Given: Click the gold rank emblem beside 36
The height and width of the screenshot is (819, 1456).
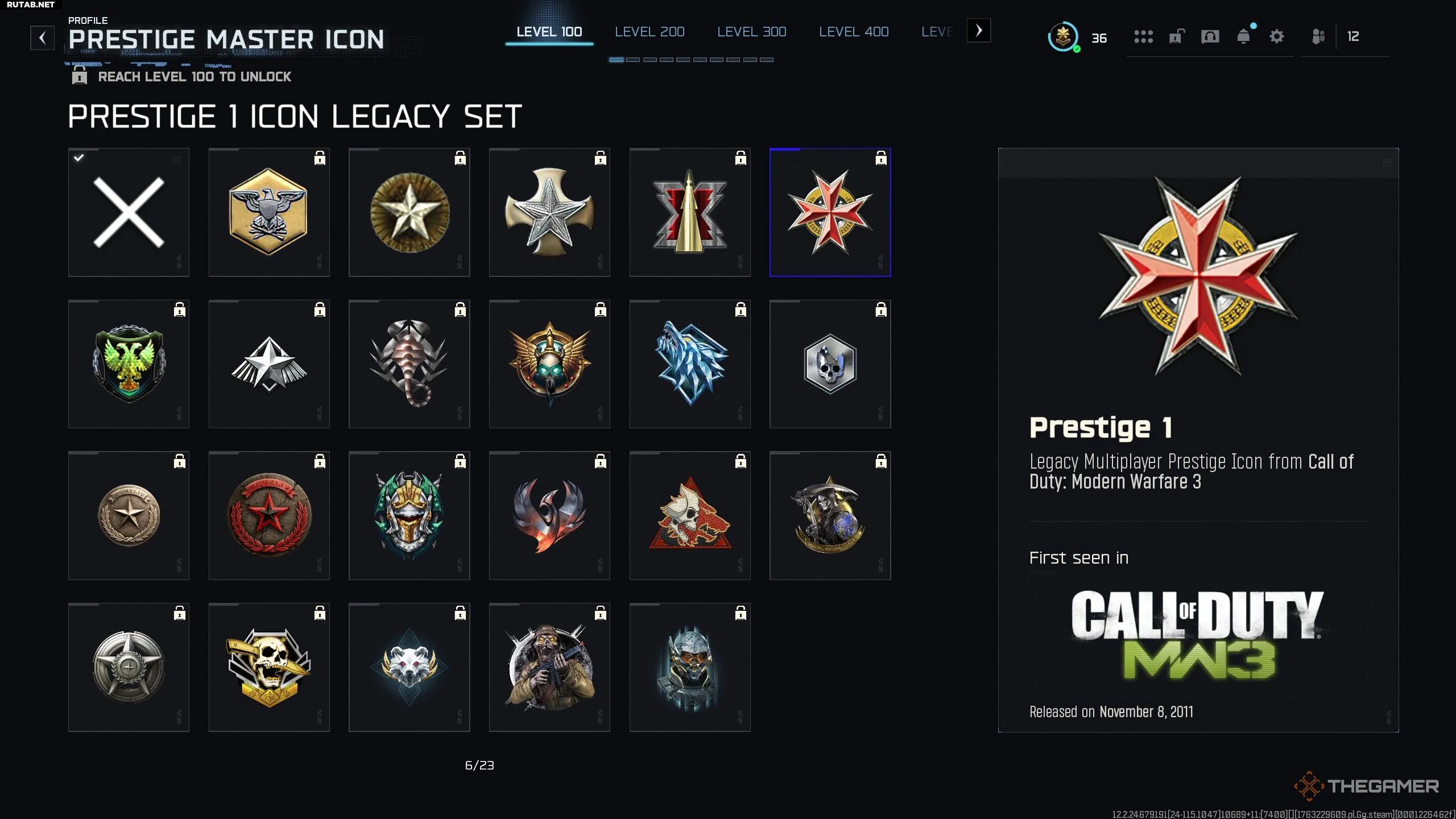Looking at the screenshot, I should click(x=1062, y=37).
